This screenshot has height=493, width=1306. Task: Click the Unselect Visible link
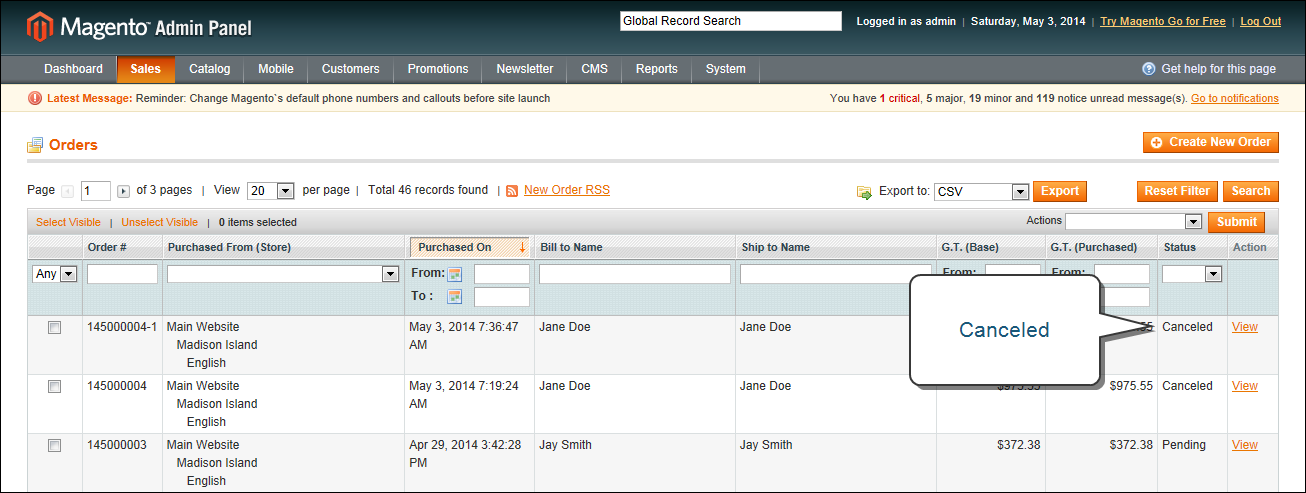pos(160,222)
